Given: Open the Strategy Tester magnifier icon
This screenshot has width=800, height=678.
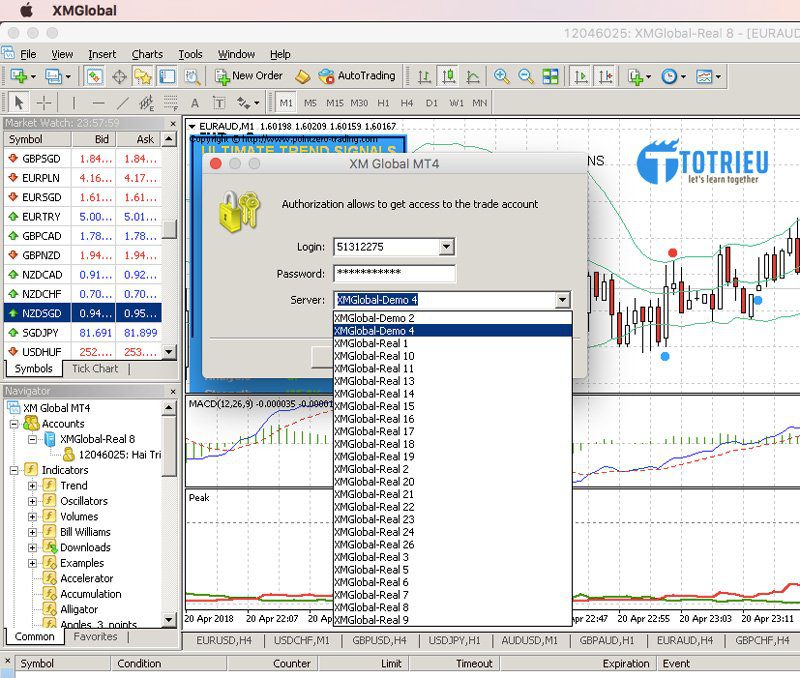Looking at the screenshot, I should [x=192, y=77].
